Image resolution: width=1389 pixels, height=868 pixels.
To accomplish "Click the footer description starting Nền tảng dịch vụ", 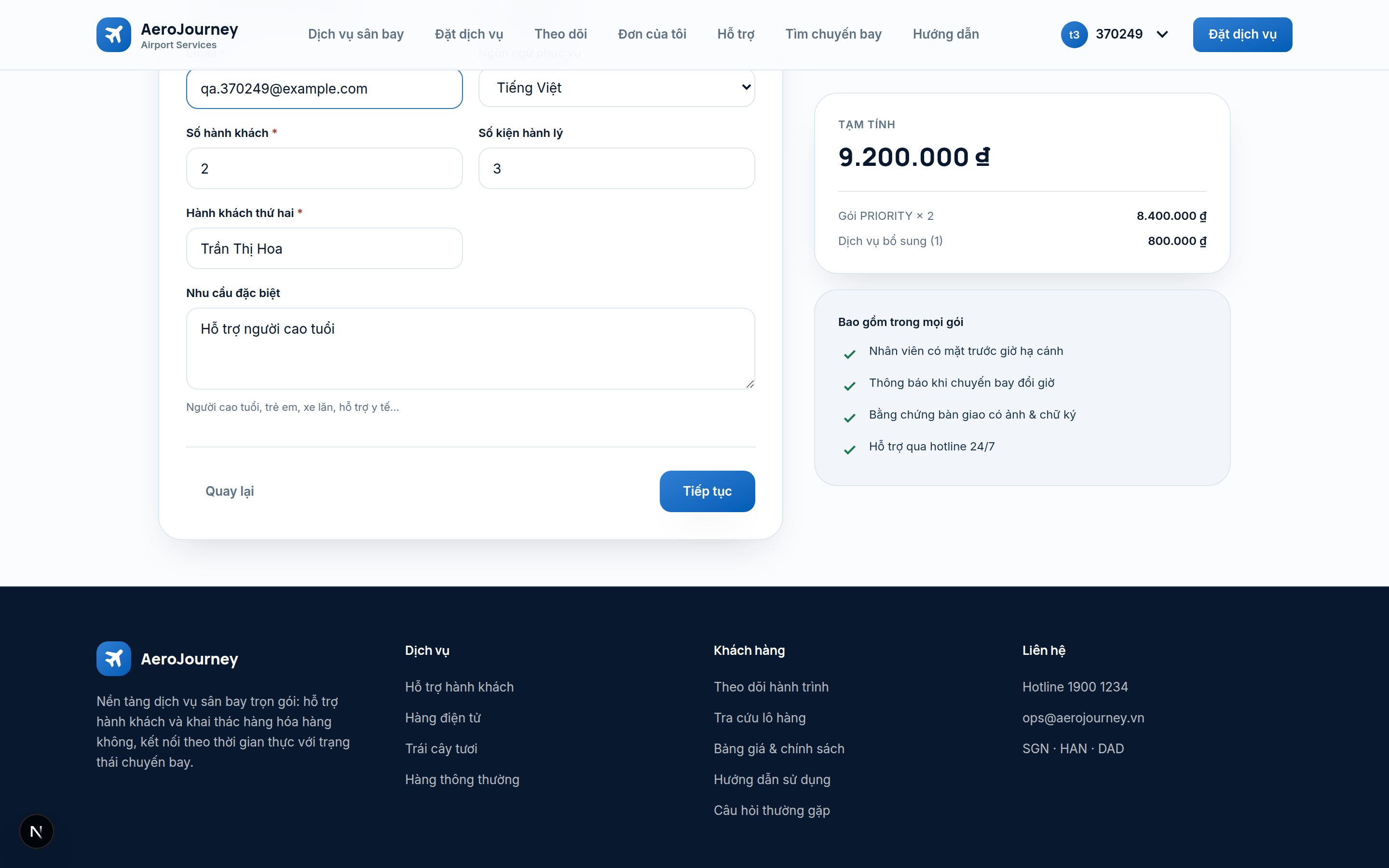I will pyautogui.click(x=223, y=732).
